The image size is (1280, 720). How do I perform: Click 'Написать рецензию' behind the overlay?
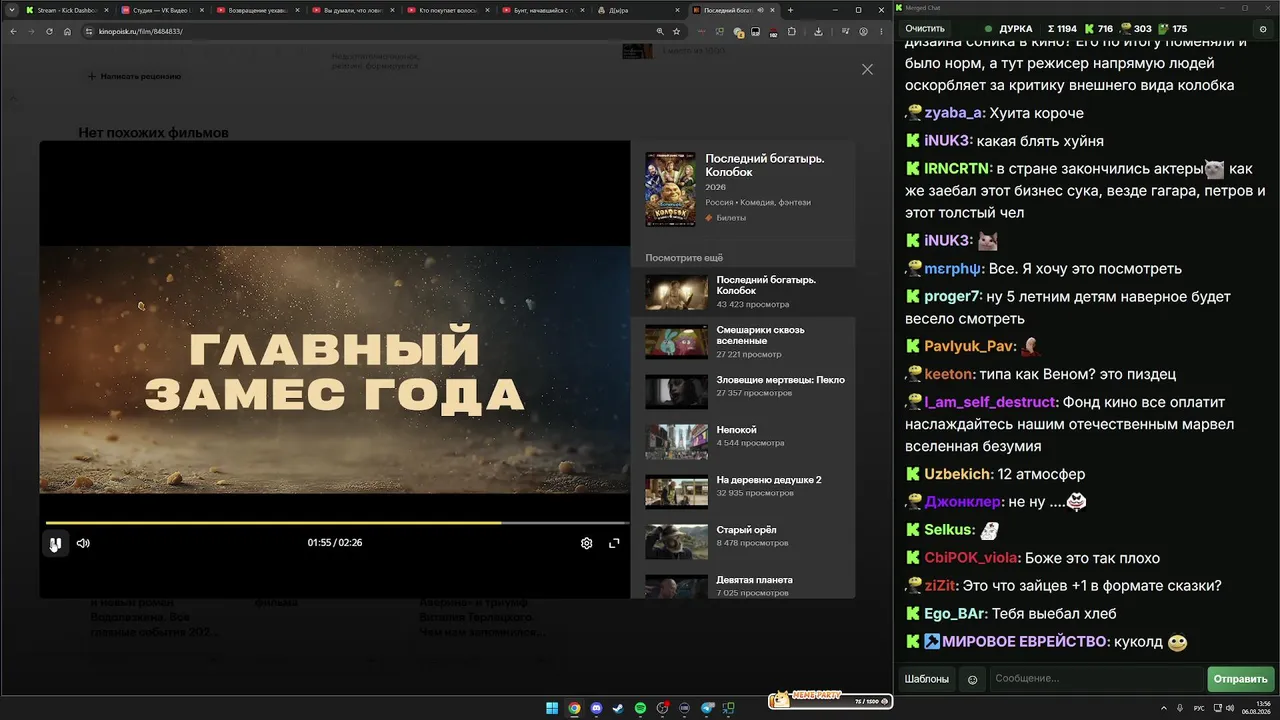(x=134, y=76)
